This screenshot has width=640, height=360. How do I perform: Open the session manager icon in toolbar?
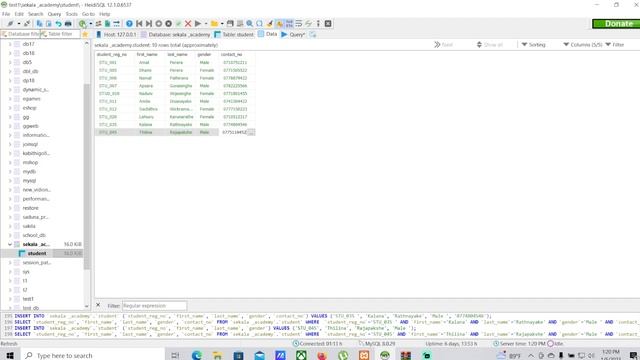(x=10, y=24)
